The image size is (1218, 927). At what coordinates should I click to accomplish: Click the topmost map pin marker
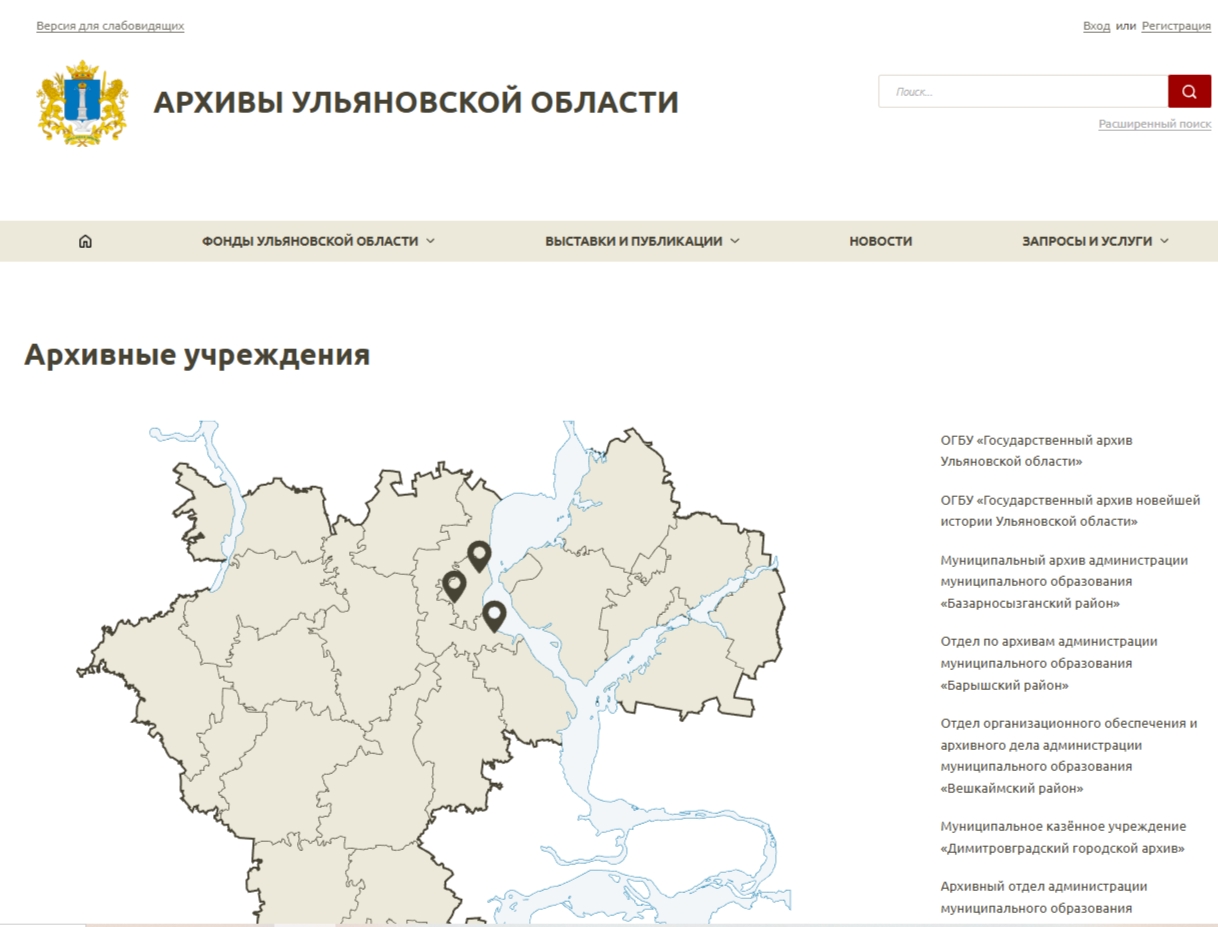[x=479, y=555]
